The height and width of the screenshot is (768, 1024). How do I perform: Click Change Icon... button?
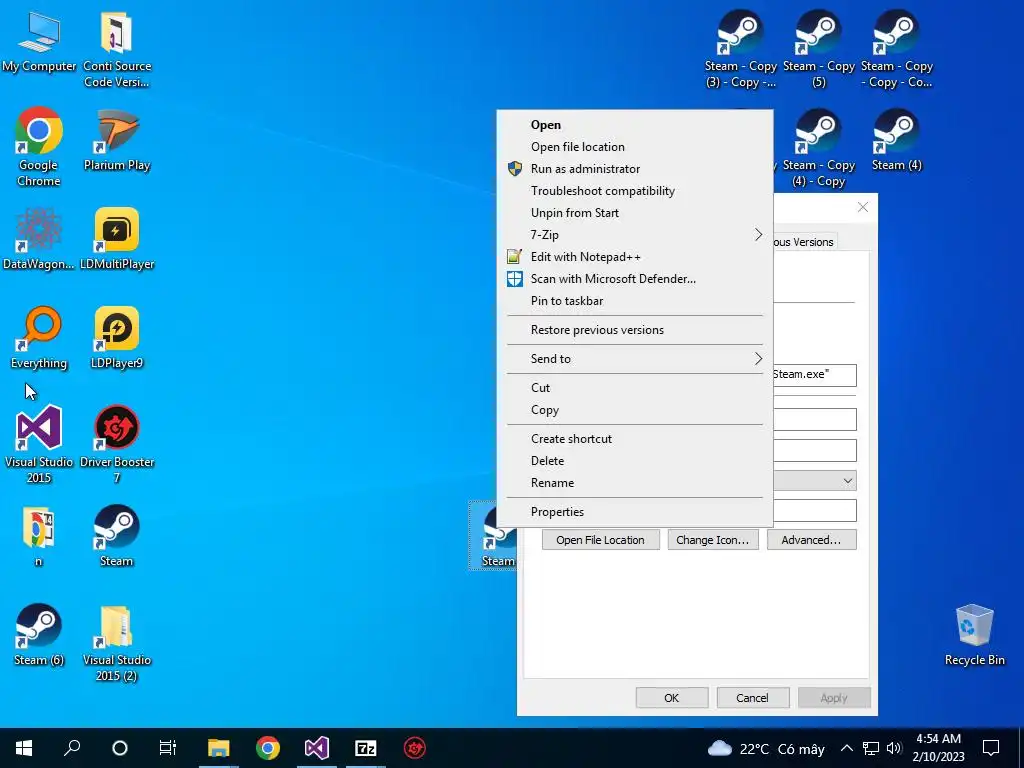pos(712,540)
